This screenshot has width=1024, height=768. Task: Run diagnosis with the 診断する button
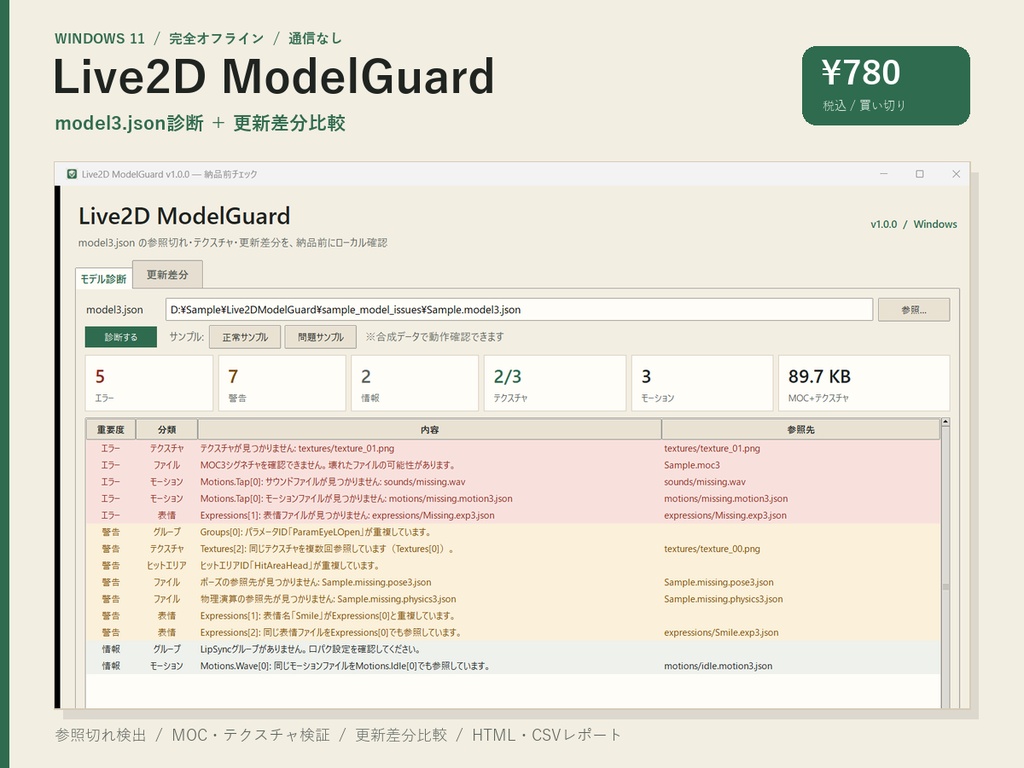click(121, 337)
